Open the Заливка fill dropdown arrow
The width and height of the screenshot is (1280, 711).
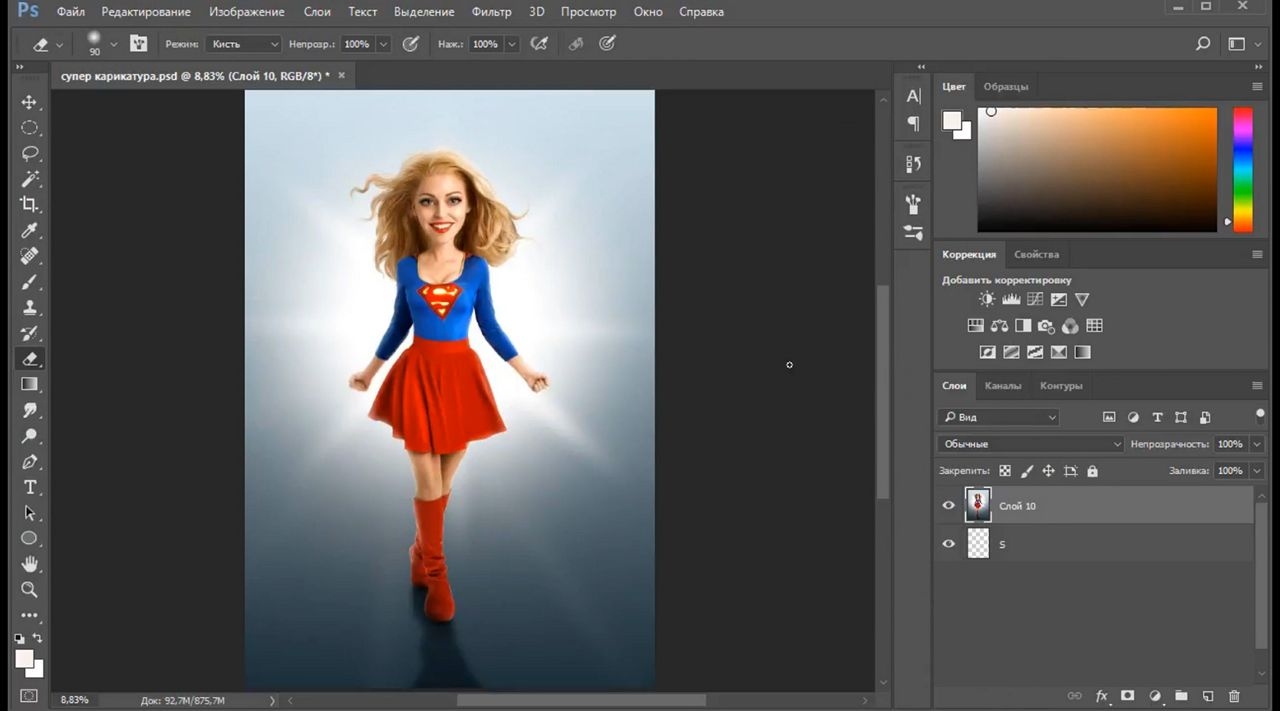[1257, 471]
